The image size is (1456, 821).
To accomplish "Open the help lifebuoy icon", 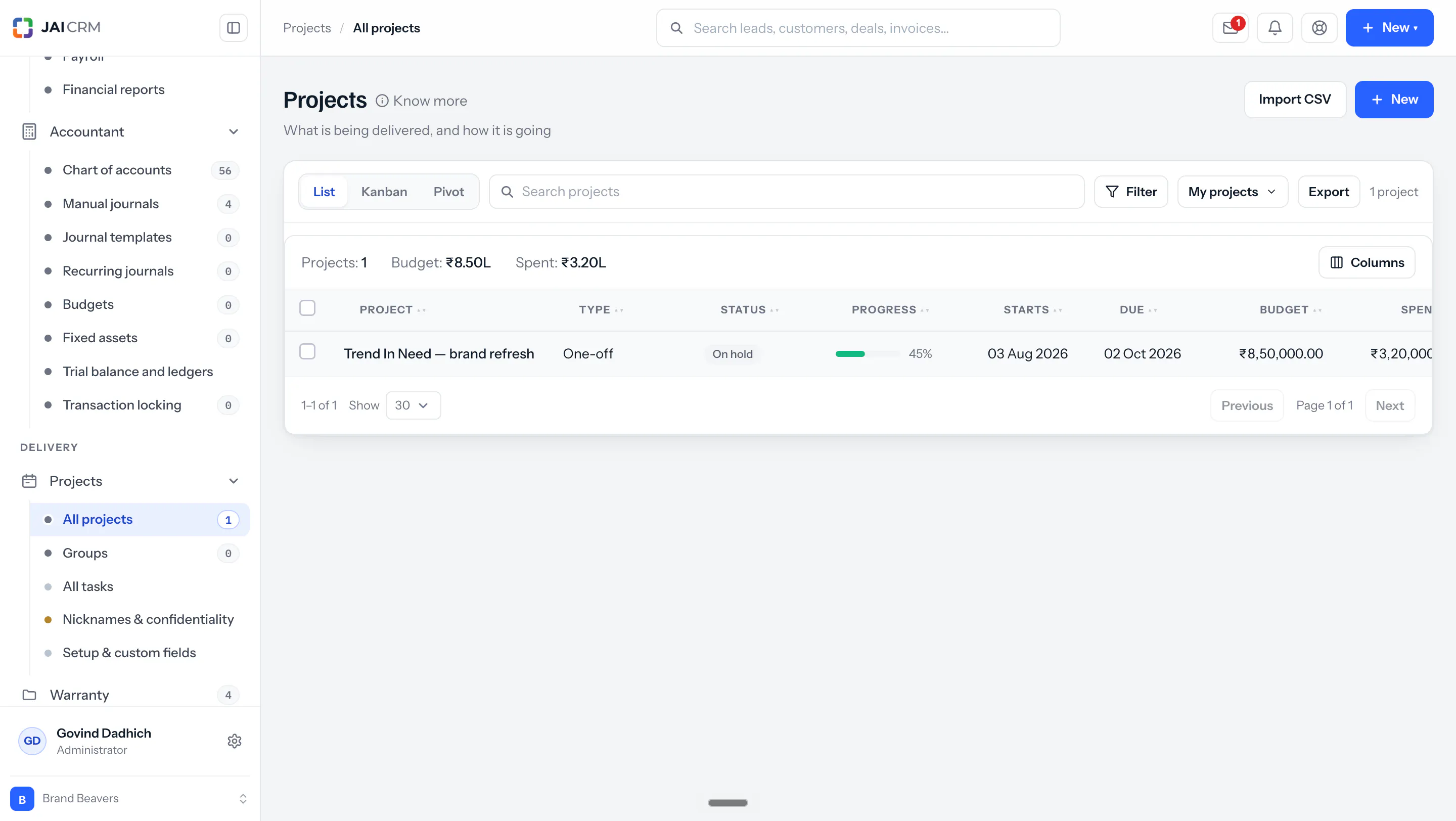I will tap(1319, 28).
